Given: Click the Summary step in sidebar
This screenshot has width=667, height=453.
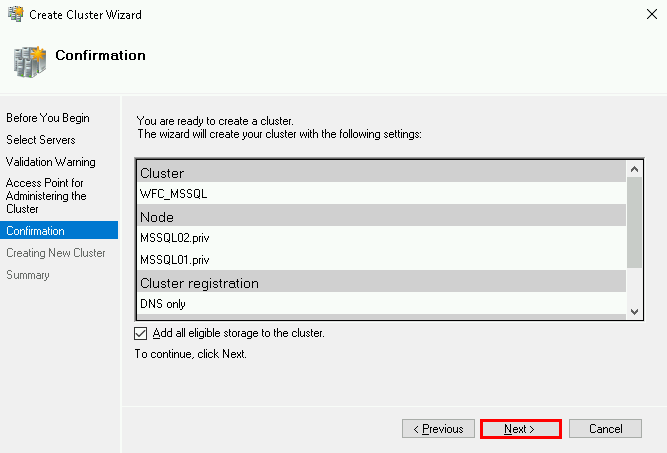Looking at the screenshot, I should click(28, 275).
